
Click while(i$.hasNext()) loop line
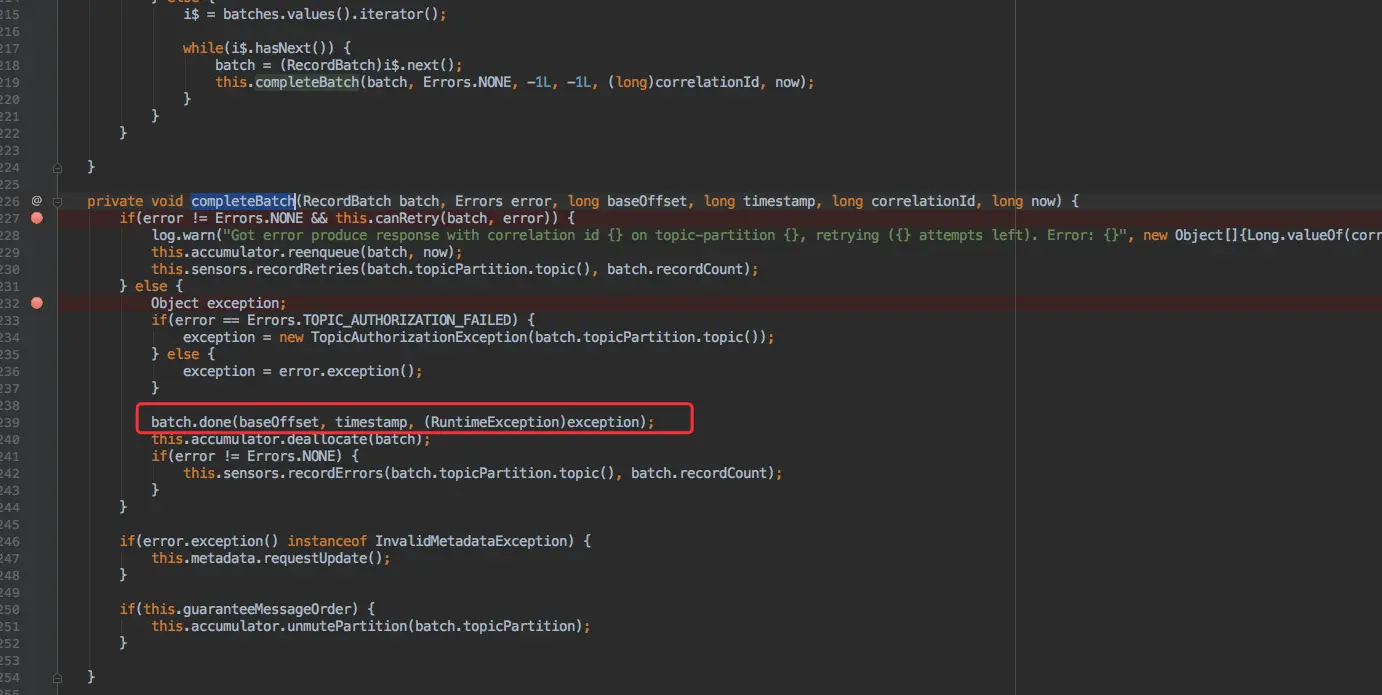pos(266,48)
